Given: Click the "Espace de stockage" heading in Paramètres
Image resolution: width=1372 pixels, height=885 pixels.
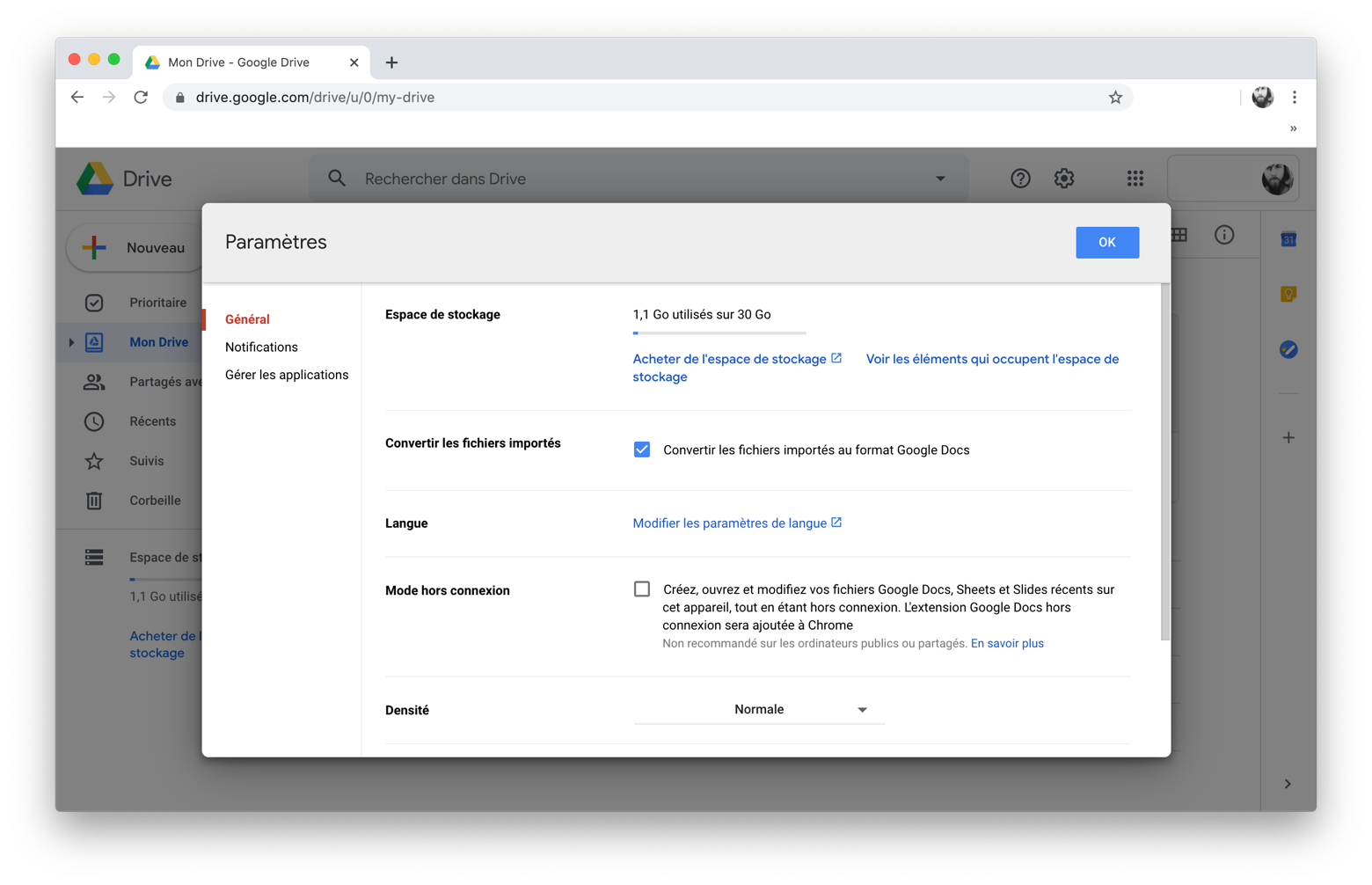Looking at the screenshot, I should [442, 315].
